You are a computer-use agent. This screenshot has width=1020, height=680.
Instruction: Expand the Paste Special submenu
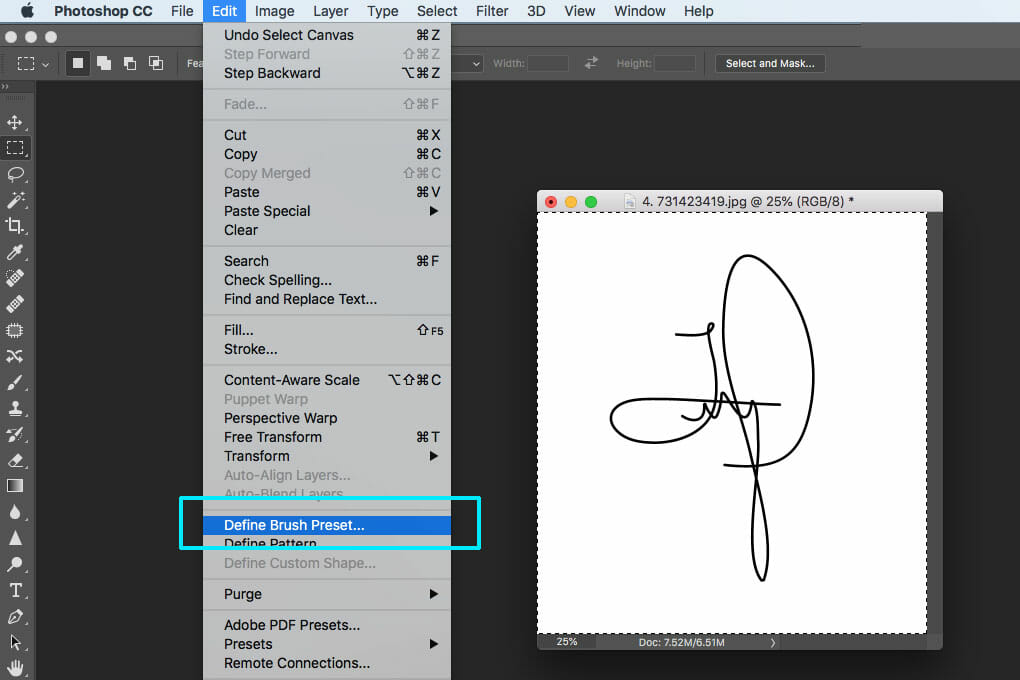[x=330, y=211]
